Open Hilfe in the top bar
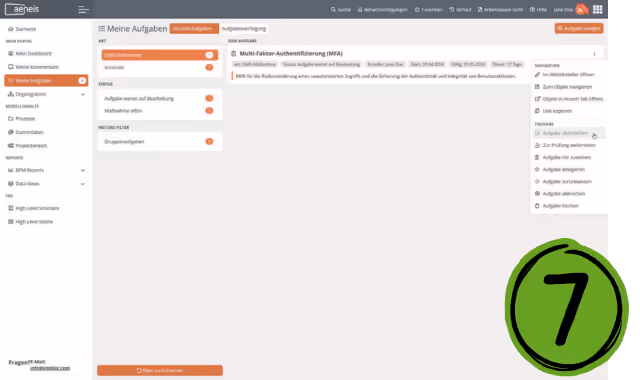The height and width of the screenshot is (380, 640). point(538,9)
